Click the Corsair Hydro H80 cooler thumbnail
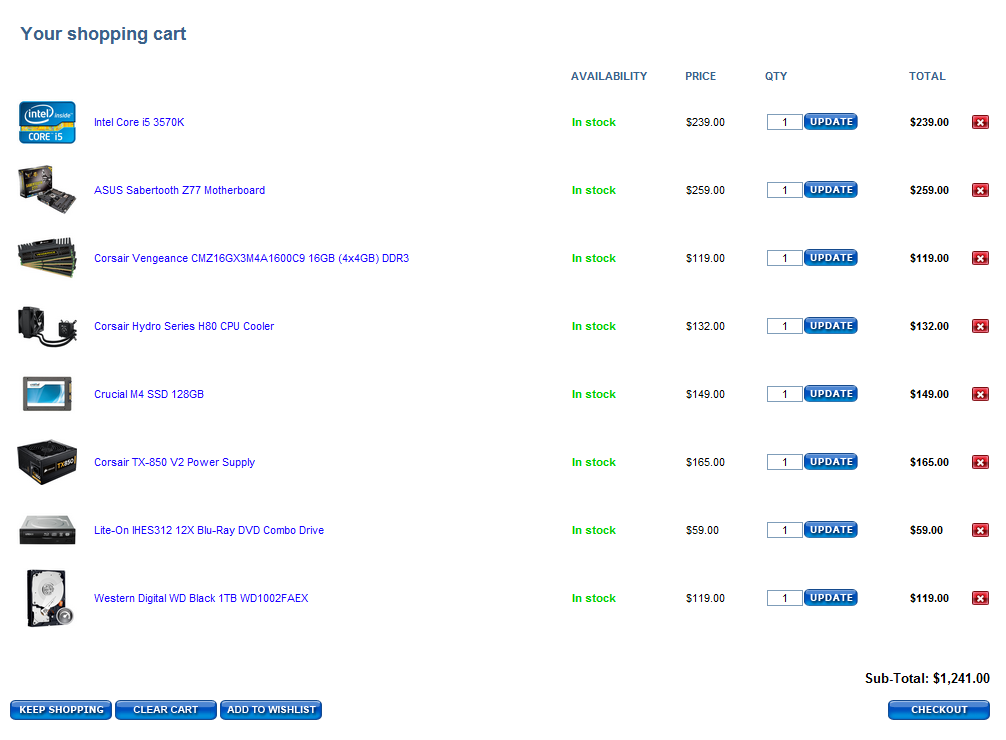The image size is (1006, 740). point(47,326)
